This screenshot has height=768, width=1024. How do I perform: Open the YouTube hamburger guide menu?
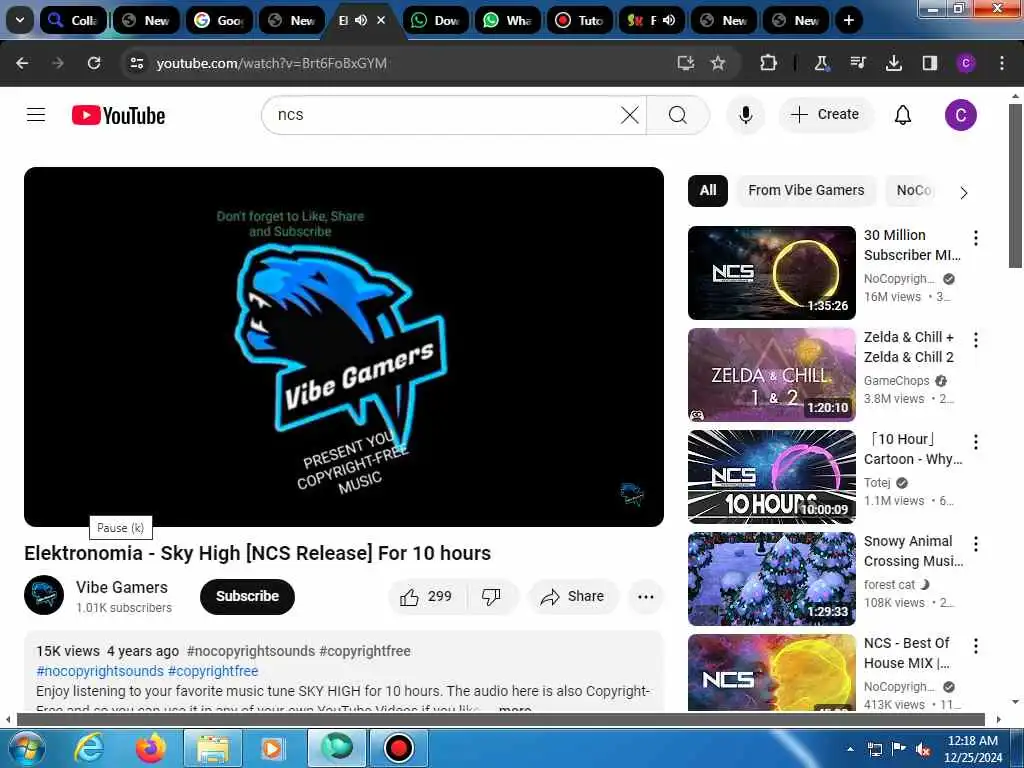click(36, 115)
